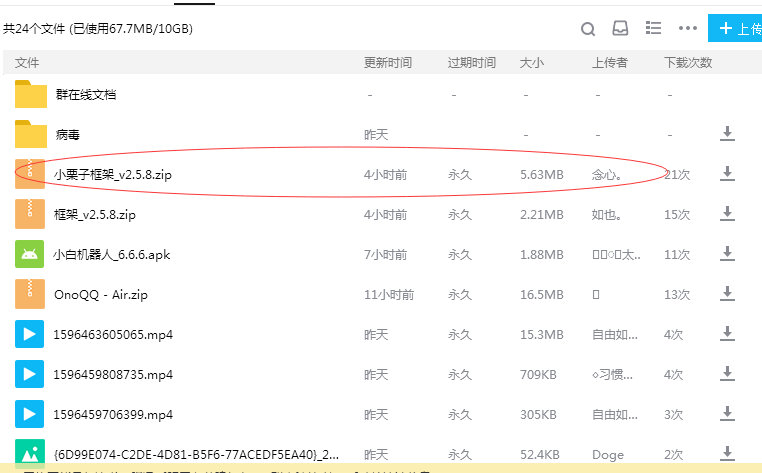Image resolution: width=762 pixels, height=473 pixels.
Task: Select the {6D99E074-C2DE-4D81... file name
Action: (196, 455)
